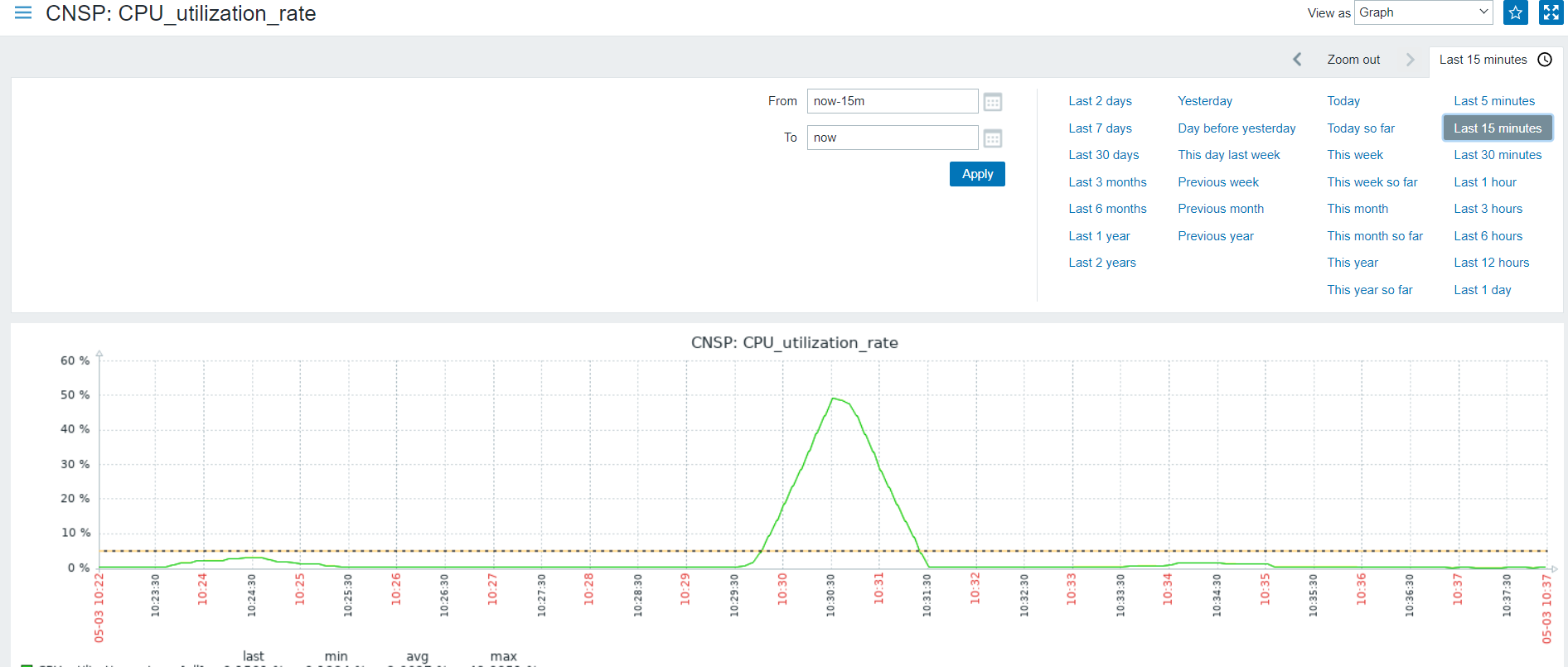Open the From date calendar picker
The image size is (1568, 667).
(992, 102)
